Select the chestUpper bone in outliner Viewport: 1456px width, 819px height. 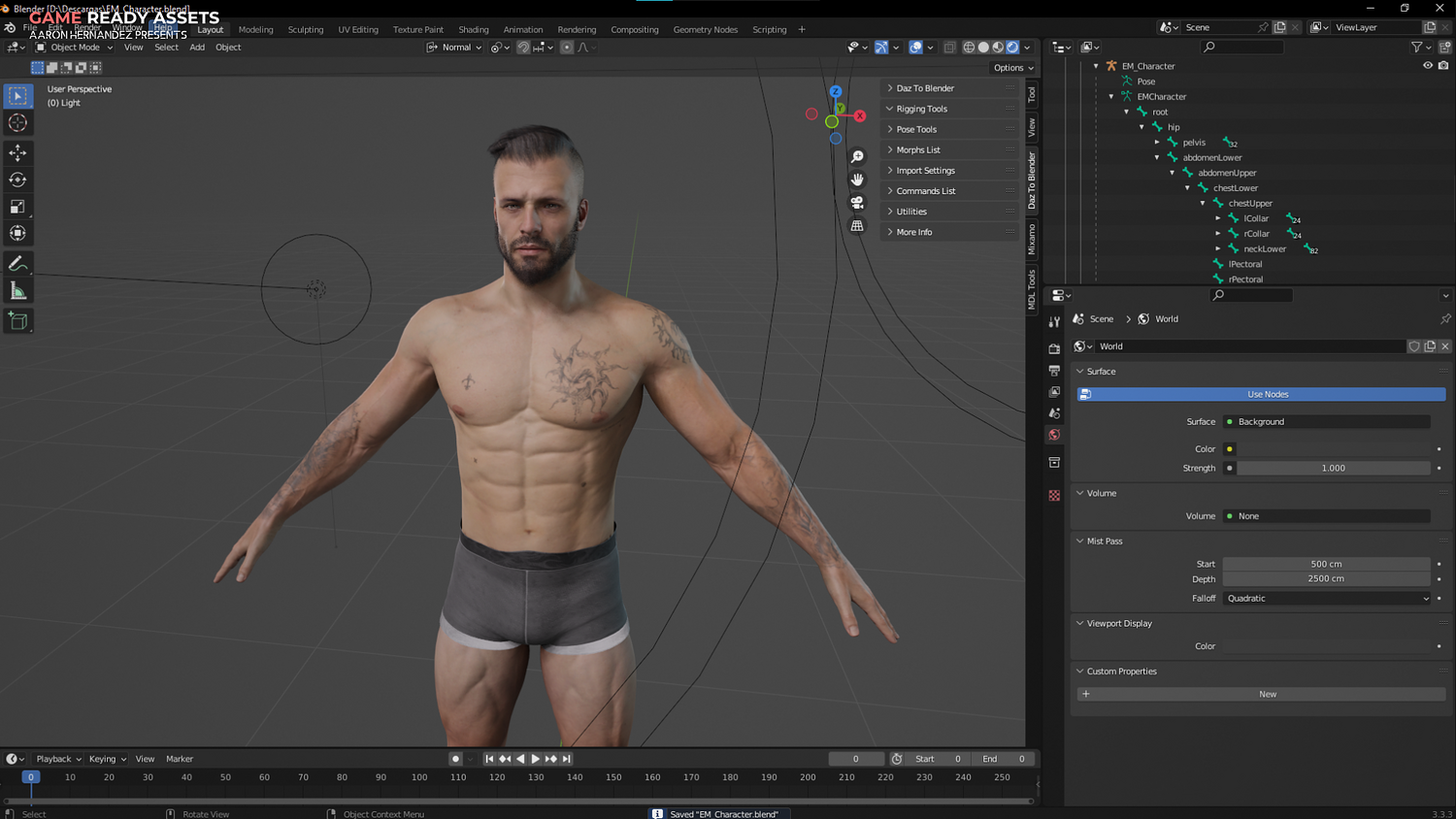coord(1250,204)
